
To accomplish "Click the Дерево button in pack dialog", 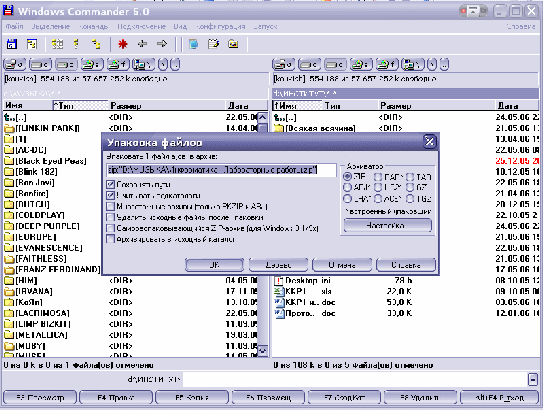I will pyautogui.click(x=278, y=265).
